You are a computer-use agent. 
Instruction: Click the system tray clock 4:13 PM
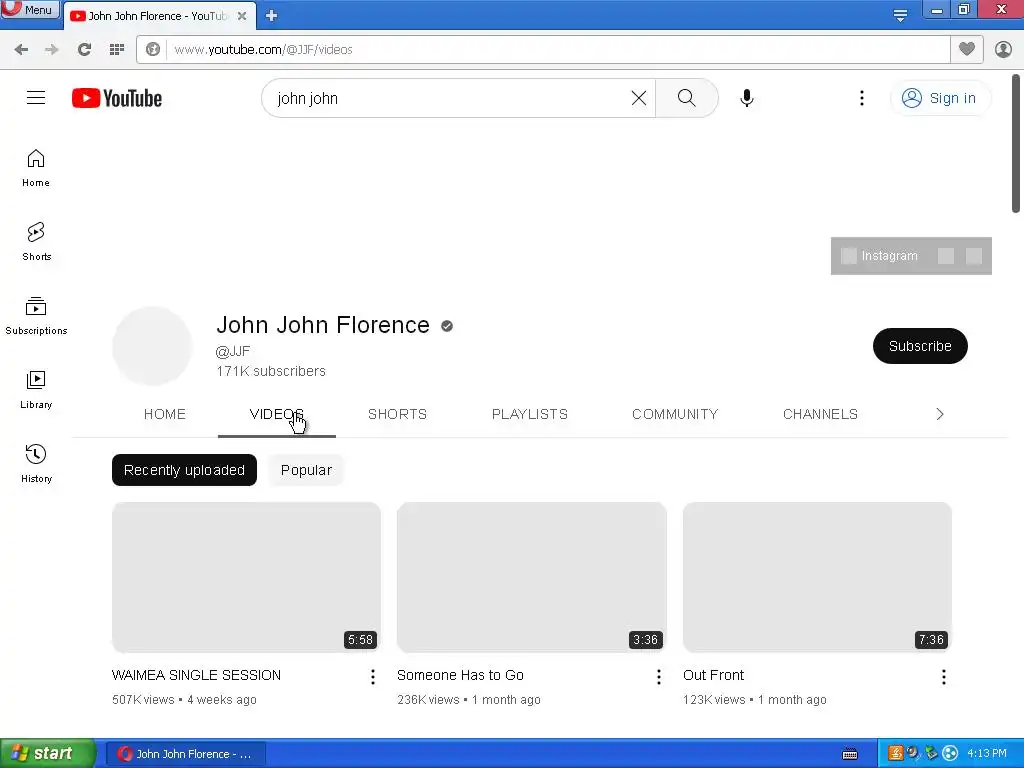pyautogui.click(x=987, y=754)
